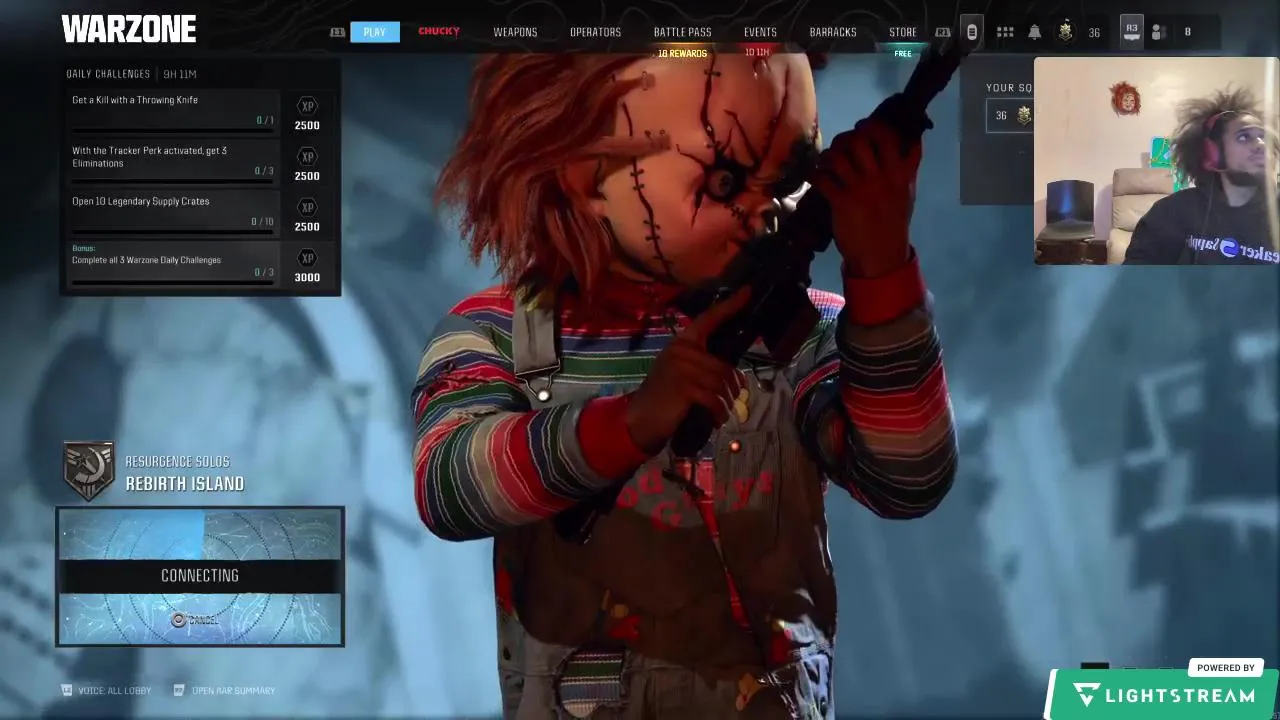
Task: Select the Throwing Knife kill challenge
Action: coord(174,112)
